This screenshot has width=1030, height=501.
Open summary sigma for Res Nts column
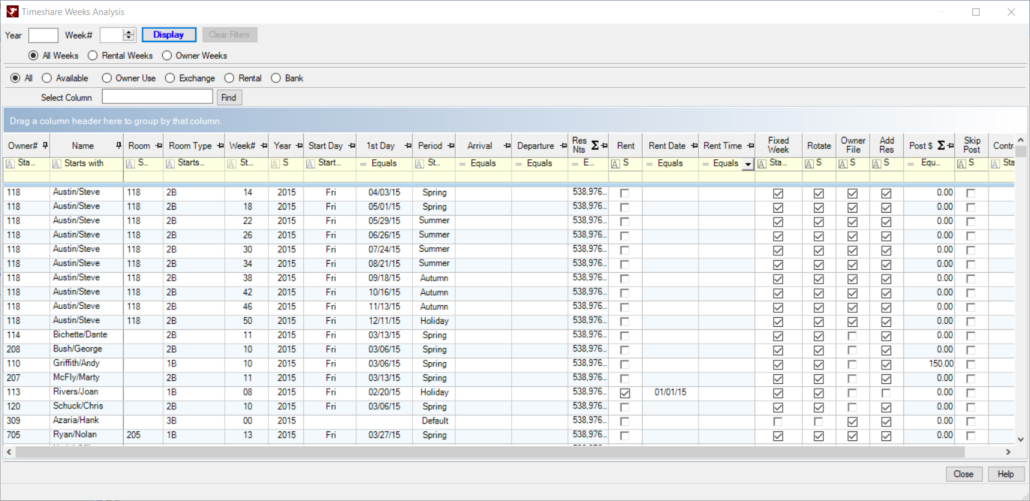click(x=594, y=146)
